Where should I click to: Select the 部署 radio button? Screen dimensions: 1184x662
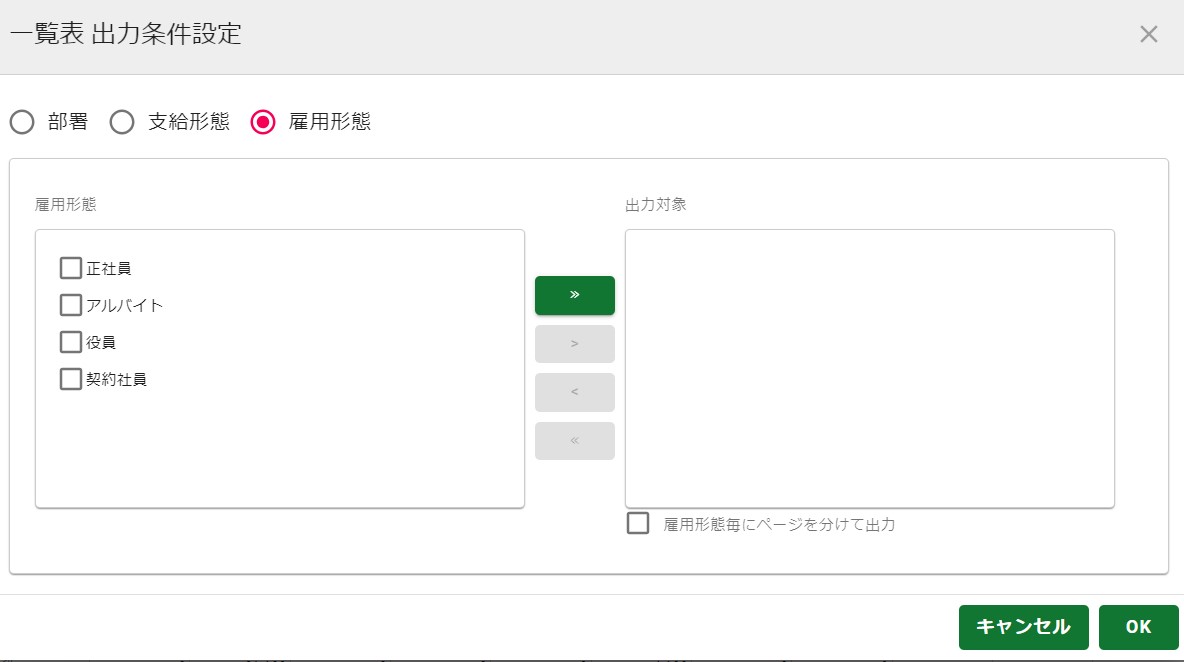(x=22, y=122)
